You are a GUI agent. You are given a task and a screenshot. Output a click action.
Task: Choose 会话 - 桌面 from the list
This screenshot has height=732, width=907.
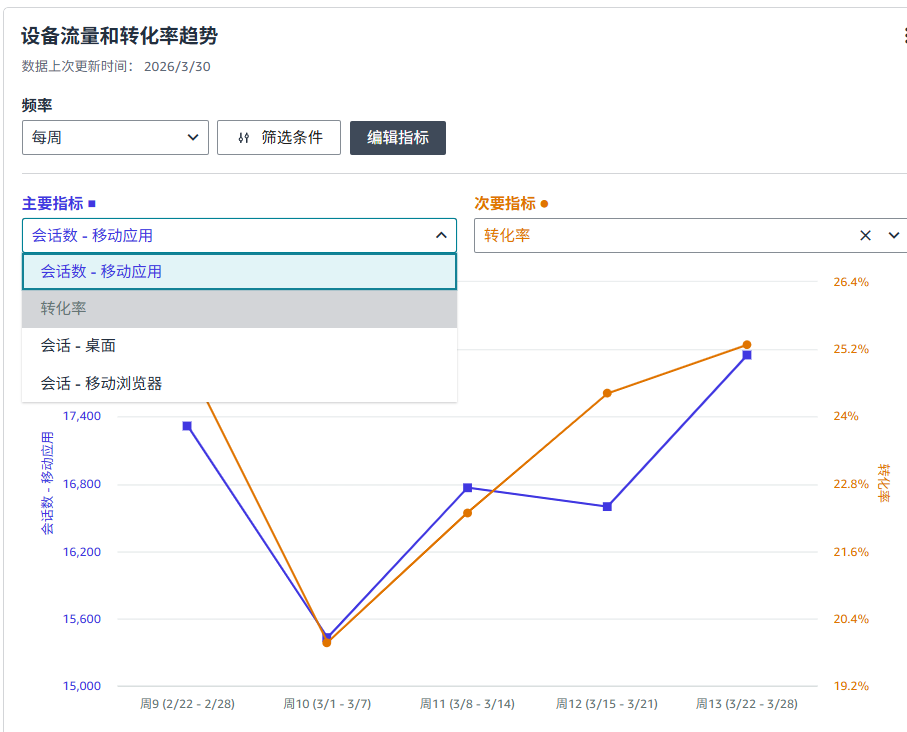(239, 346)
